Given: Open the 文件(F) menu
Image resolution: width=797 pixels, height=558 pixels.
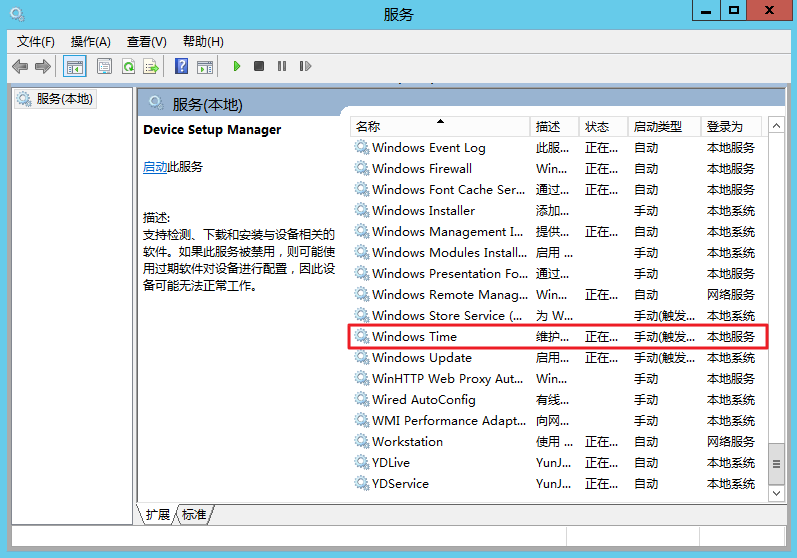Looking at the screenshot, I should tap(36, 41).
